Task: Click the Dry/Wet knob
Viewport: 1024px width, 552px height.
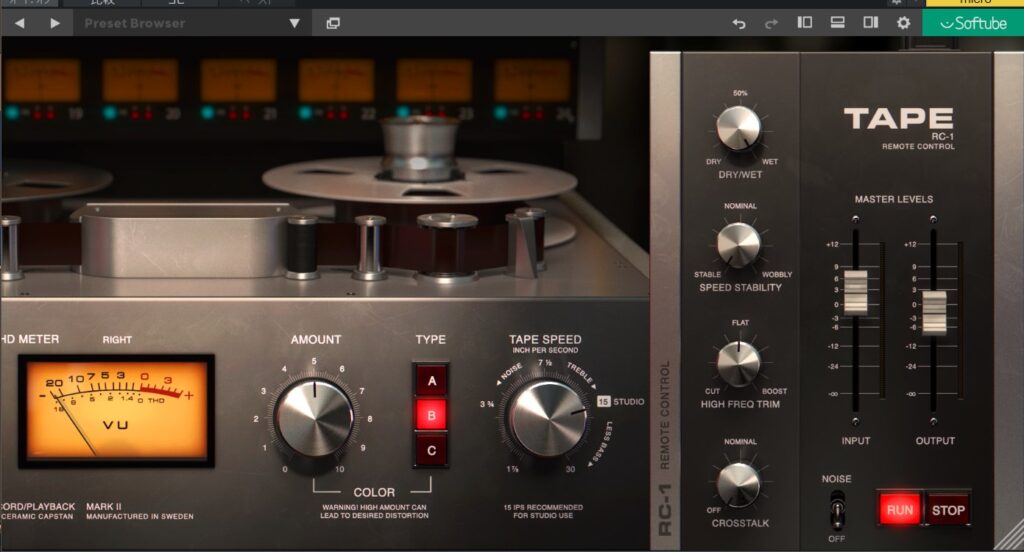Action: pyautogui.click(x=739, y=128)
